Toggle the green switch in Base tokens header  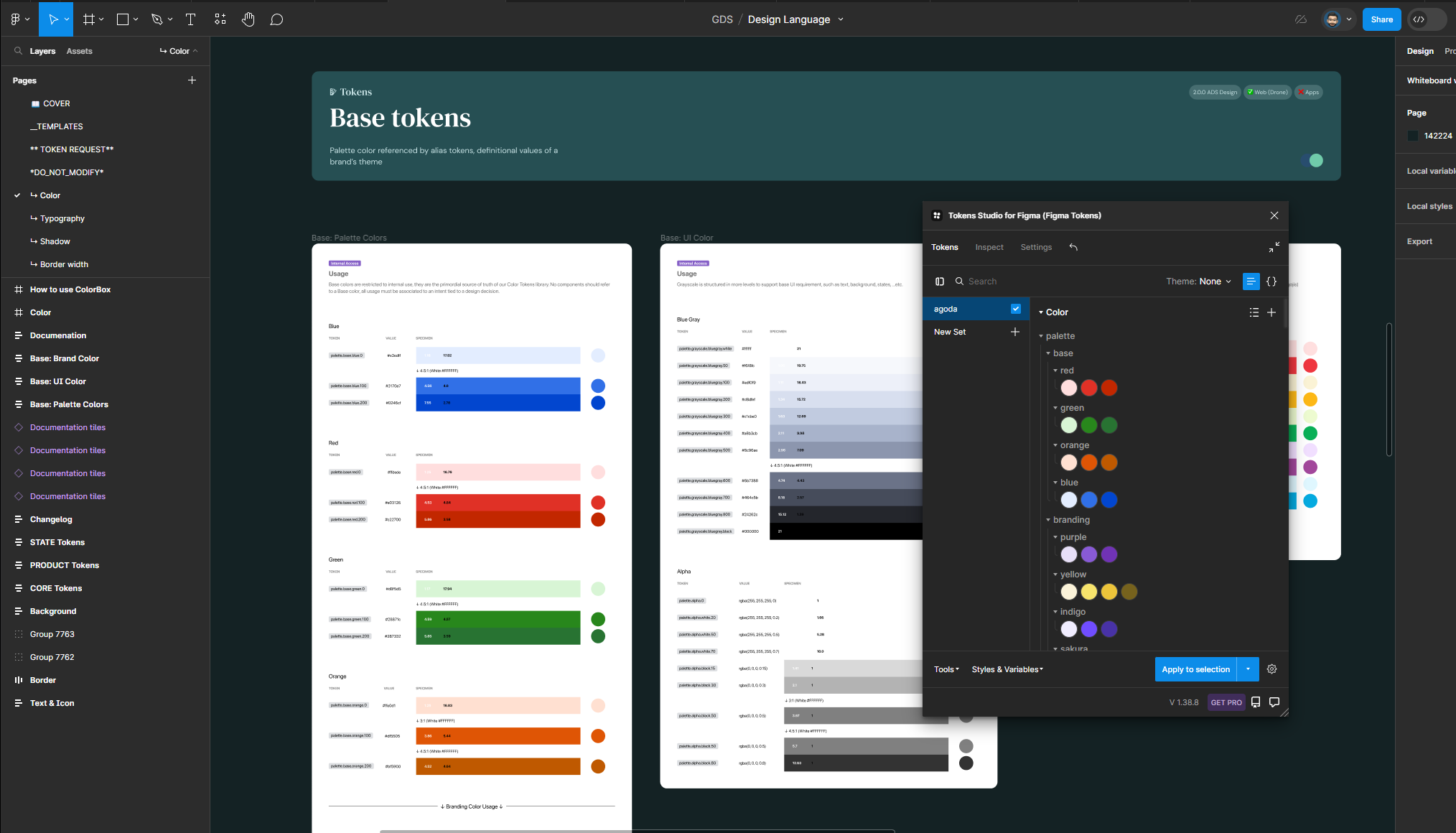point(1312,161)
